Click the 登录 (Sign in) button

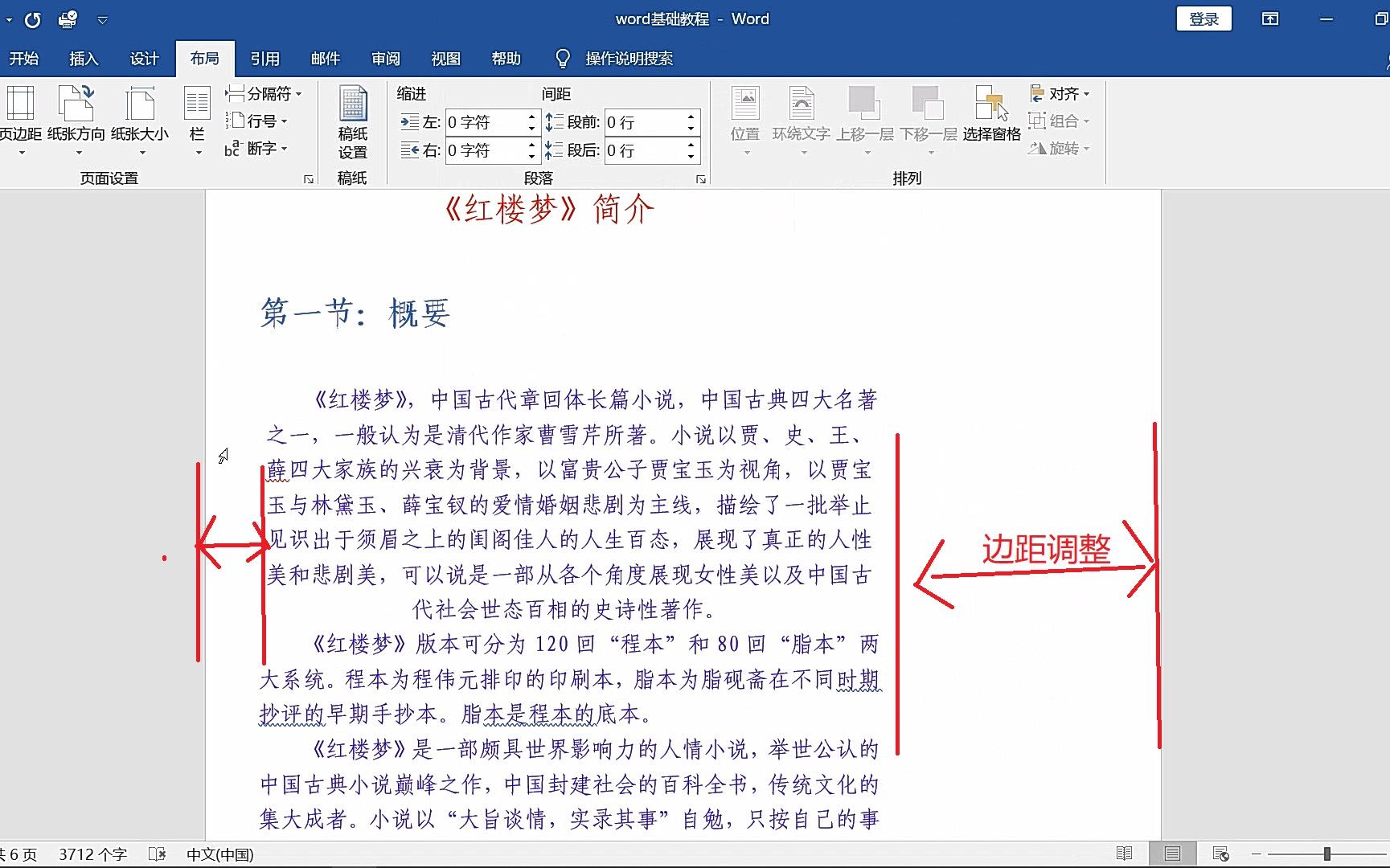tap(1203, 19)
